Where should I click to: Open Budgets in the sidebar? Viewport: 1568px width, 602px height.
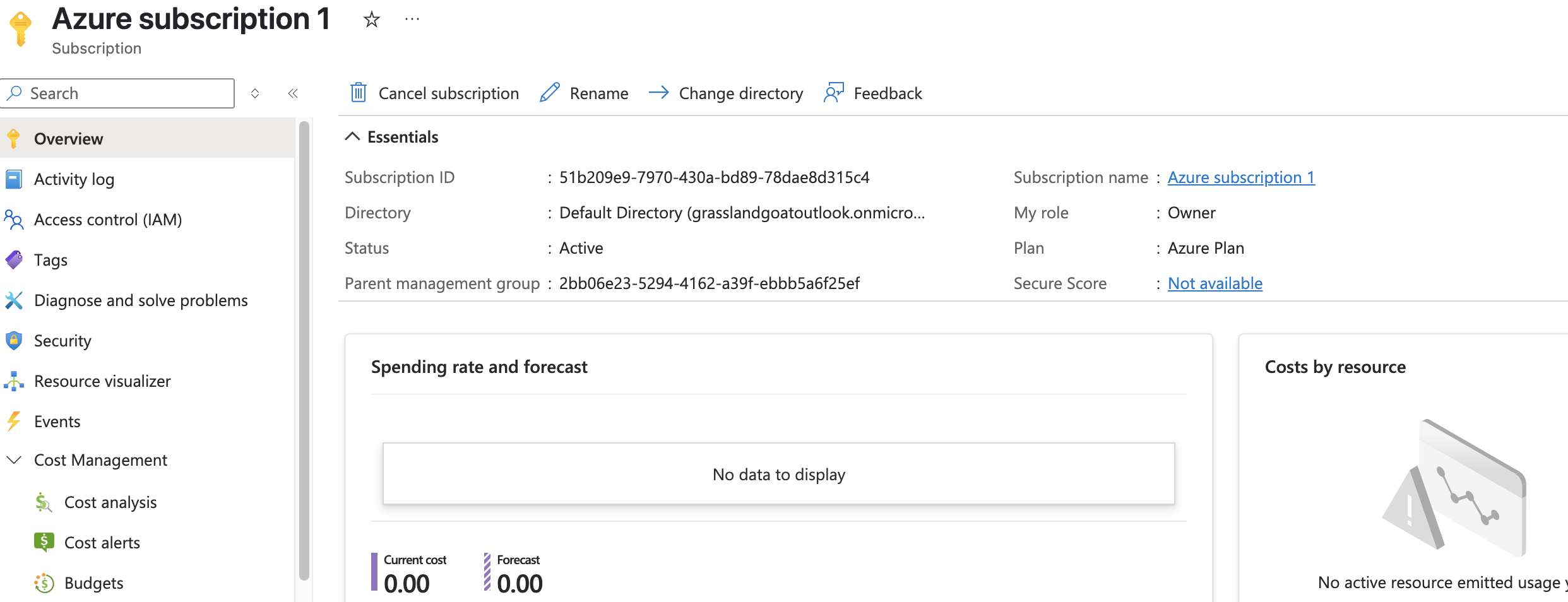(x=93, y=582)
